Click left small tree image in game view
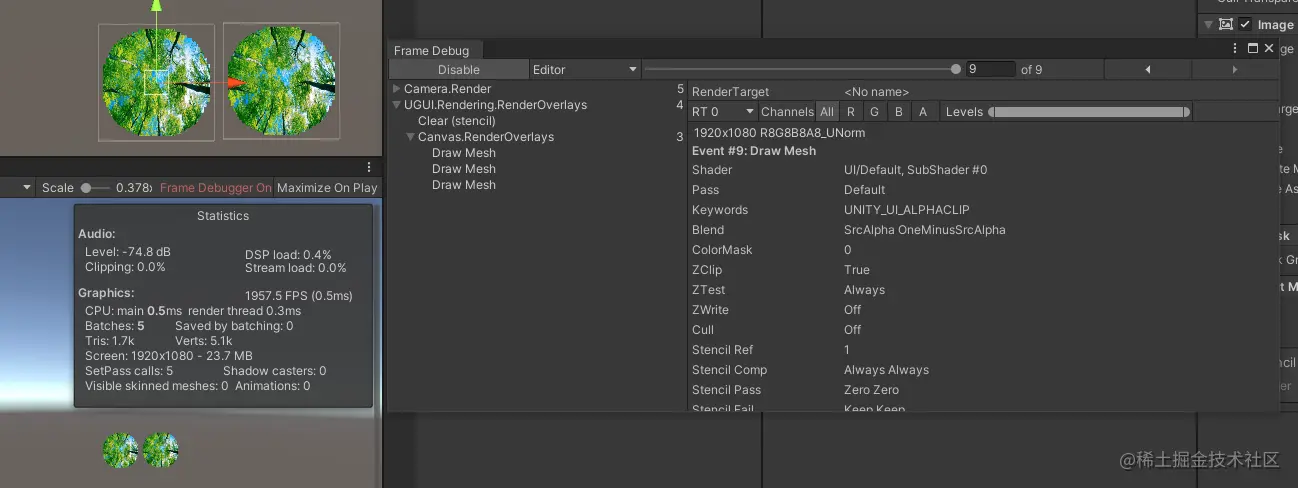Image resolution: width=1298 pixels, height=488 pixels. (x=121, y=450)
